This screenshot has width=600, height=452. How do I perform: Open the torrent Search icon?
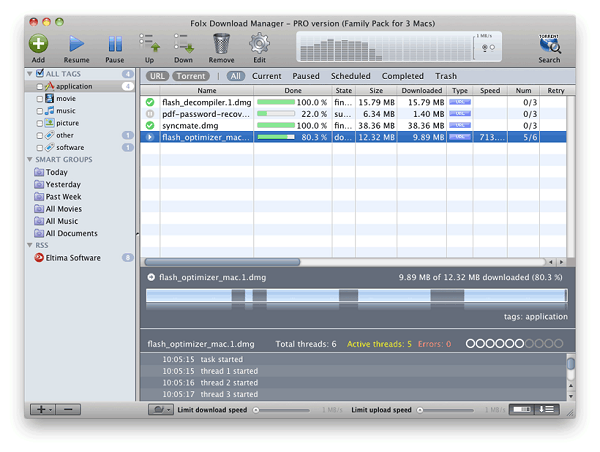(549, 43)
